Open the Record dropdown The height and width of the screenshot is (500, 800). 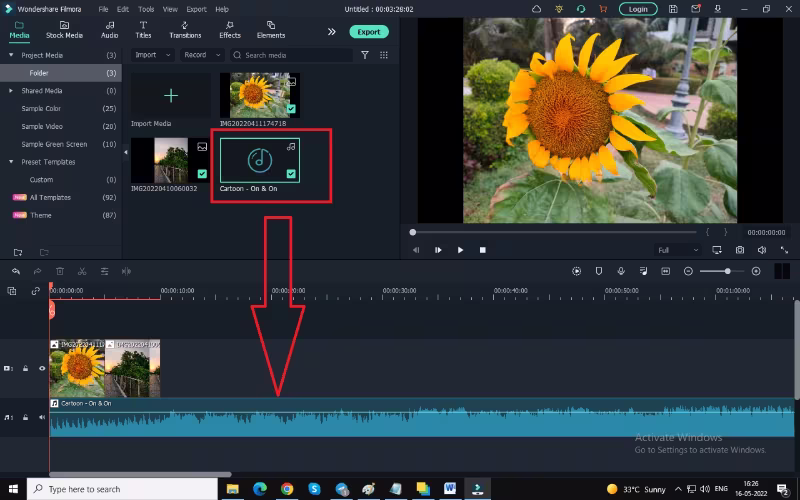pos(199,55)
